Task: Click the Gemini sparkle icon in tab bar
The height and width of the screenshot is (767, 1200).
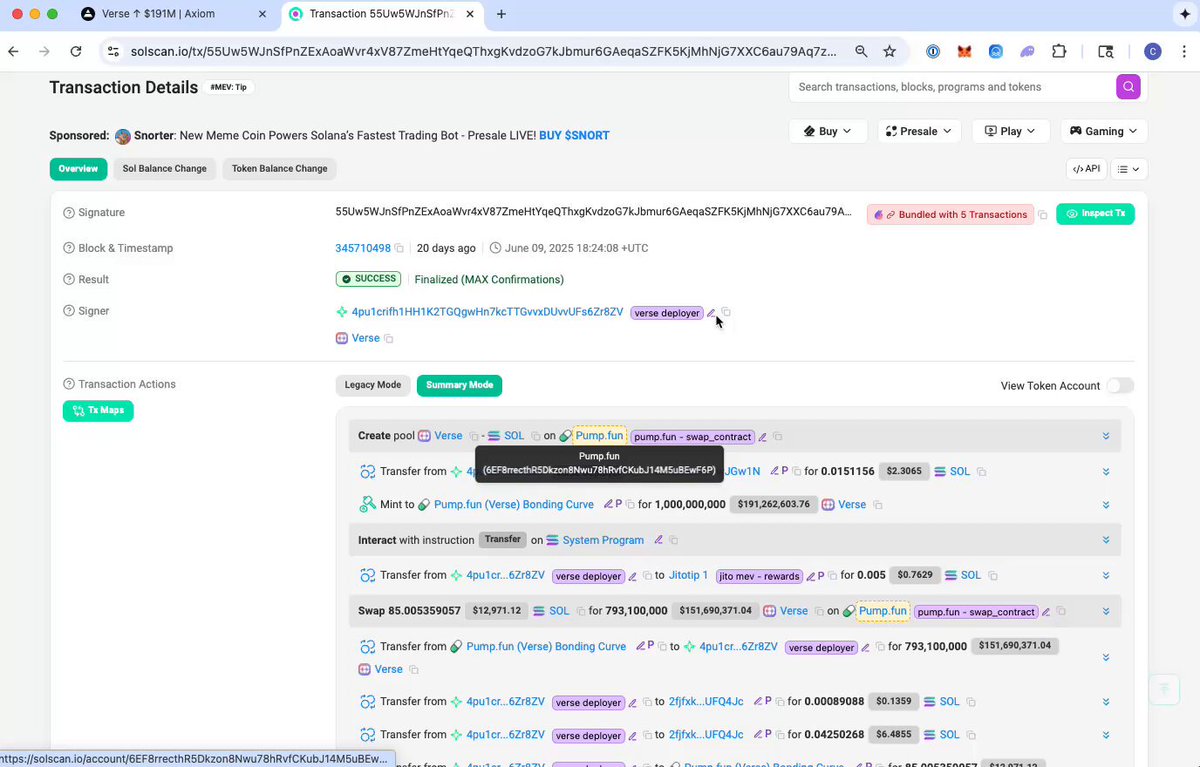Action: 1184,14
